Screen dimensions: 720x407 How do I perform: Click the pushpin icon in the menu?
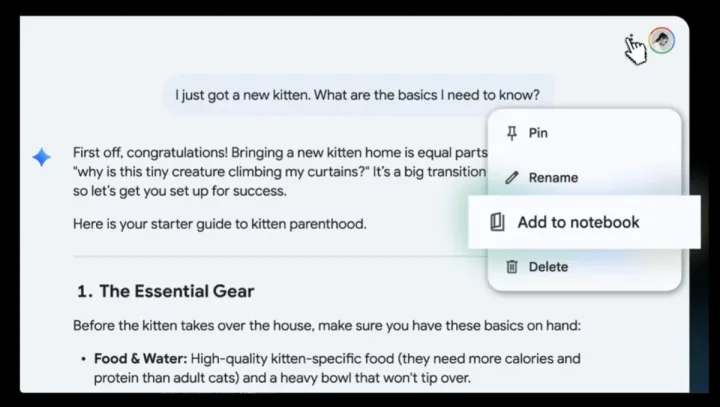(512, 133)
